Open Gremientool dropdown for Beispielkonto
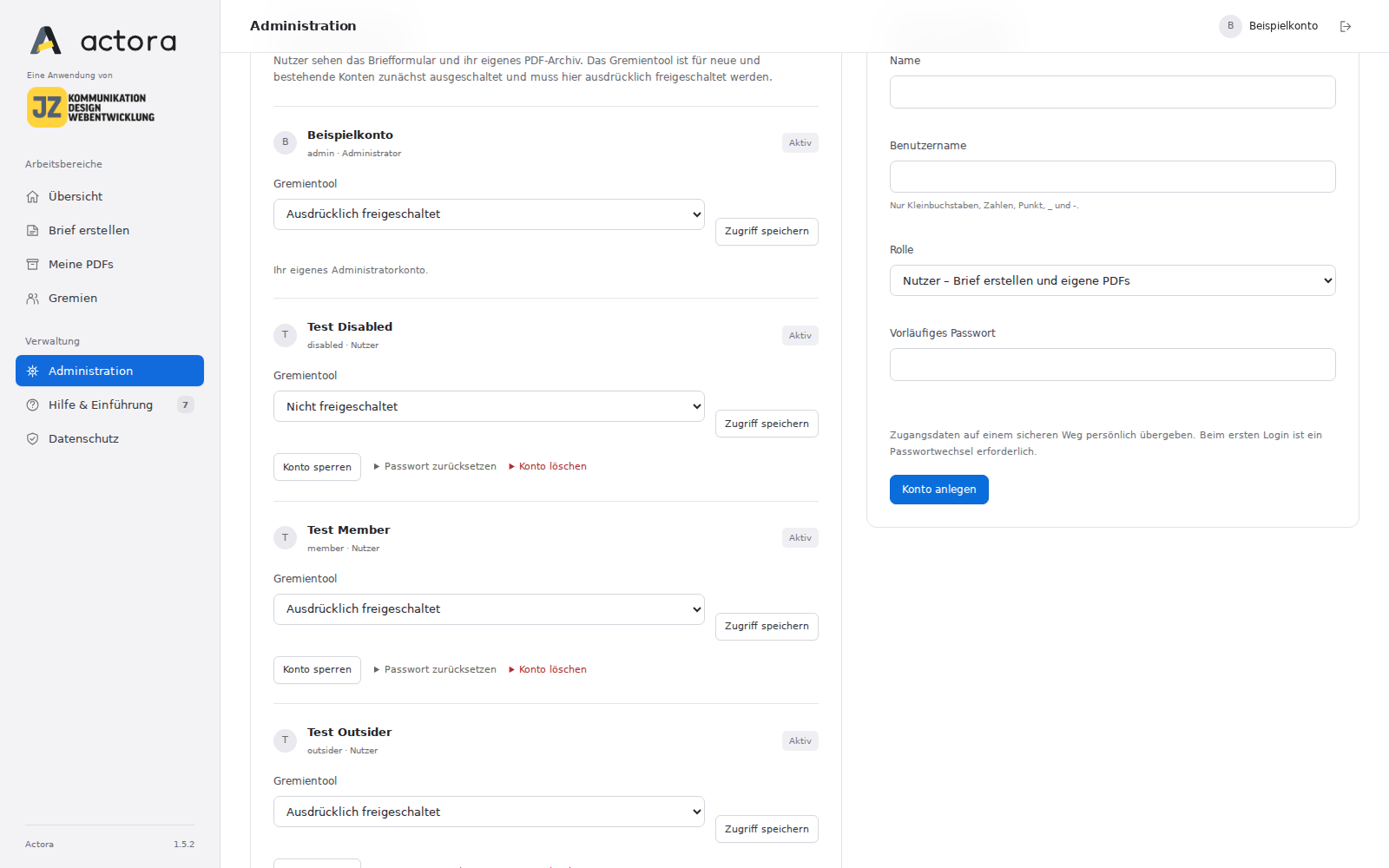 coord(489,214)
